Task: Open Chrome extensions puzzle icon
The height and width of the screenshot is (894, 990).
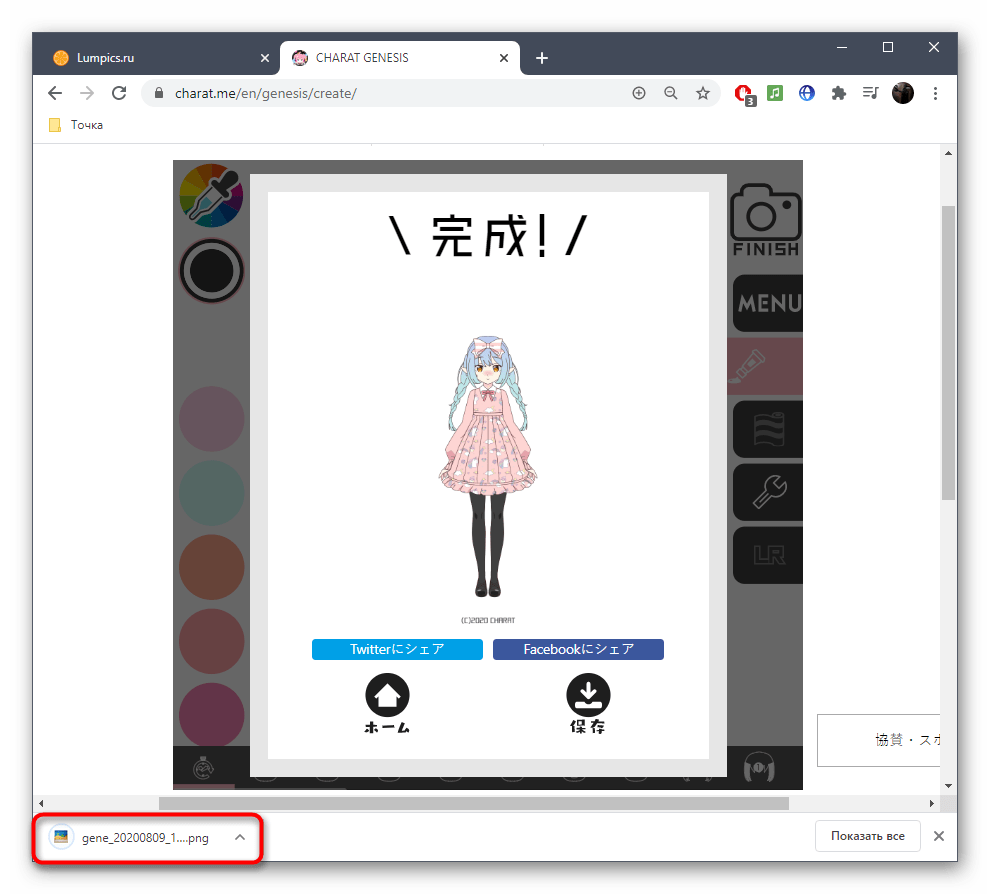Action: 839,93
